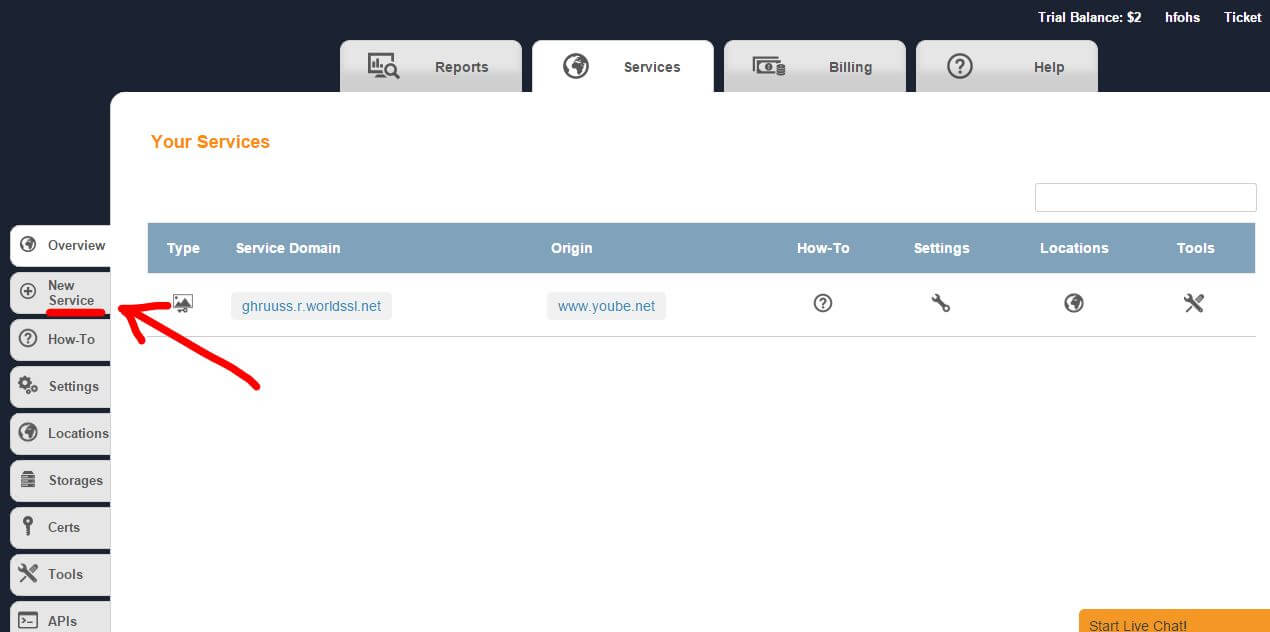Click the hfohs account link
1270x632 pixels.
(1182, 17)
